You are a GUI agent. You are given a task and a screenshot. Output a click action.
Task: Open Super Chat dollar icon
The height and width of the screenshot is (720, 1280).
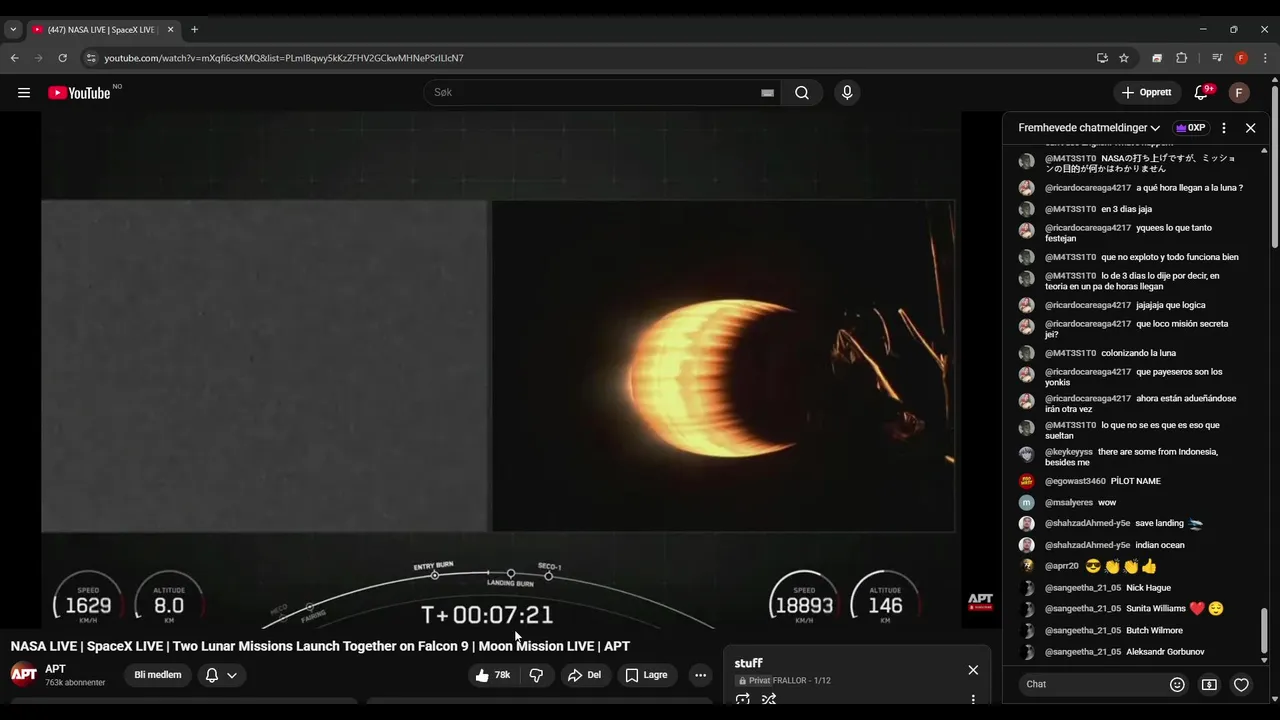1209,684
